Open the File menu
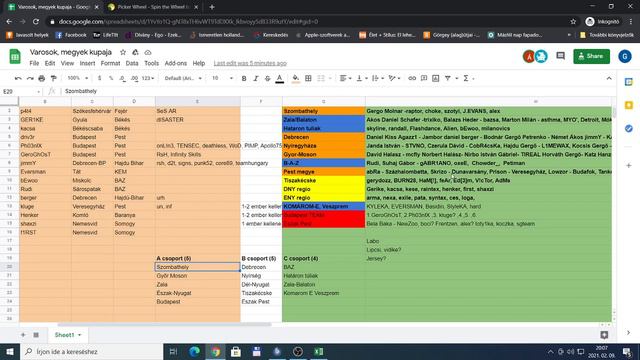This screenshot has height=360, width=640. [x=34, y=63]
